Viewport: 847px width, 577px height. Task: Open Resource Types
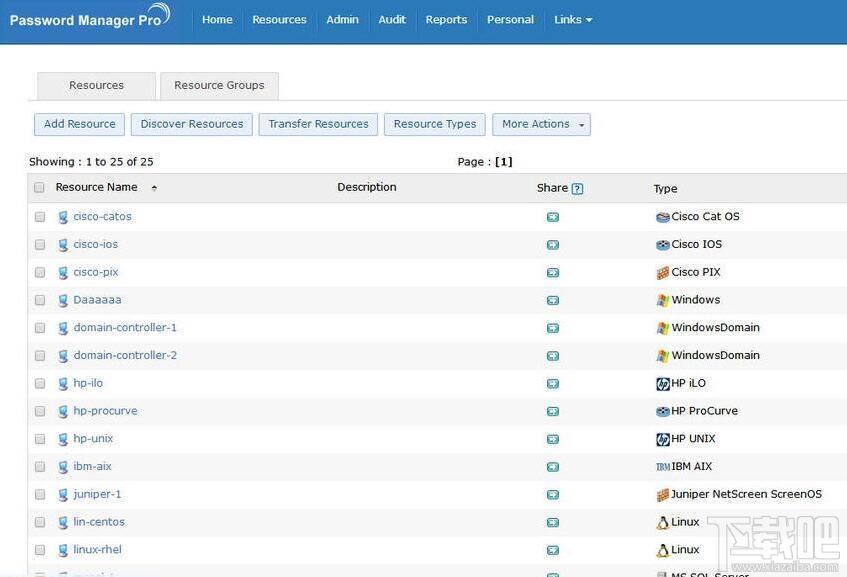[x=435, y=124]
